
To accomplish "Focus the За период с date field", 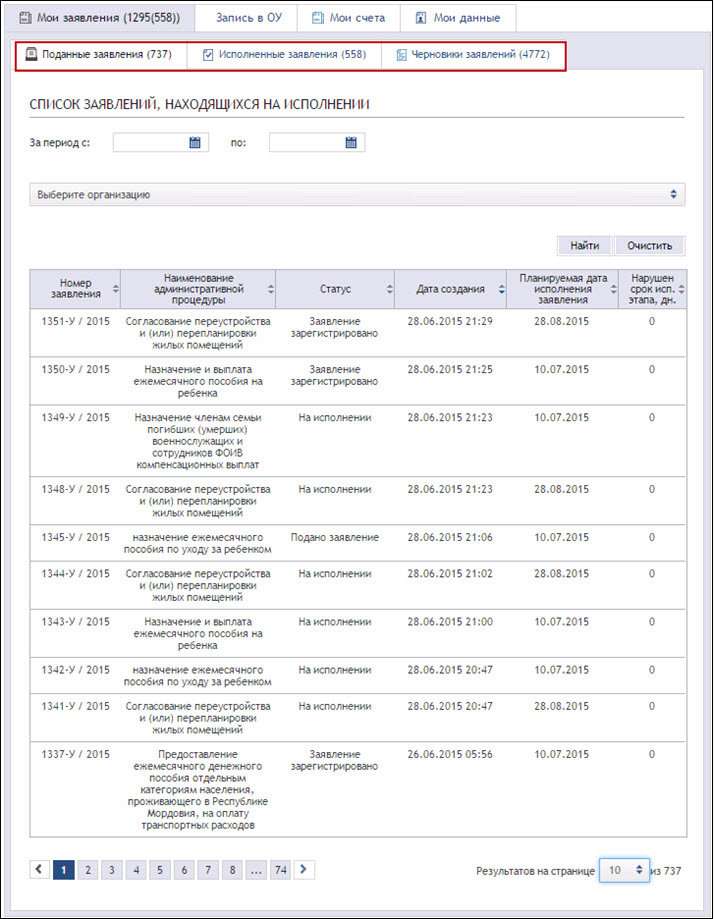I will [161, 142].
